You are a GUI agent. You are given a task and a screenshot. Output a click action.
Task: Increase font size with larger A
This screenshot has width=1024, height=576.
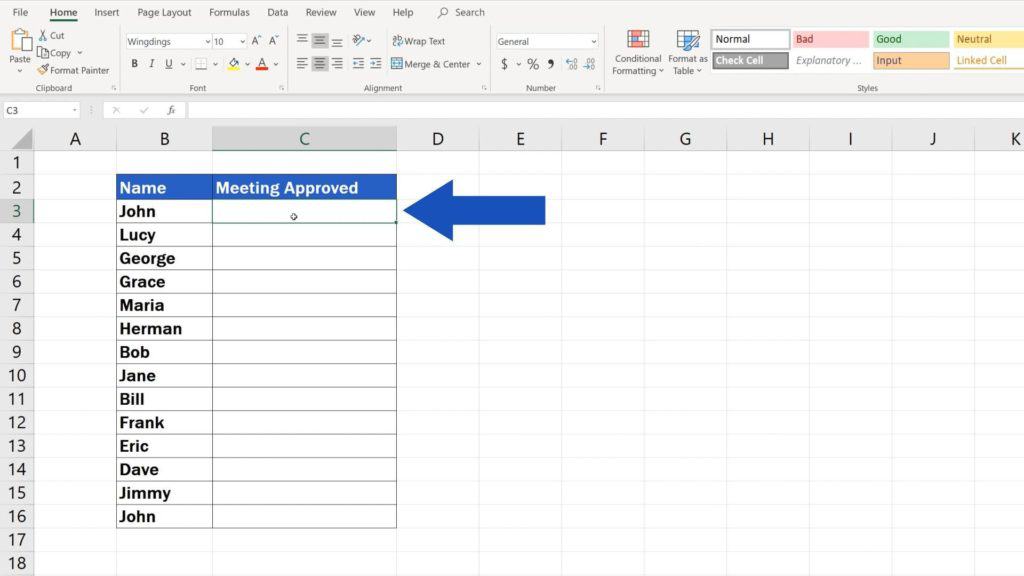click(256, 41)
